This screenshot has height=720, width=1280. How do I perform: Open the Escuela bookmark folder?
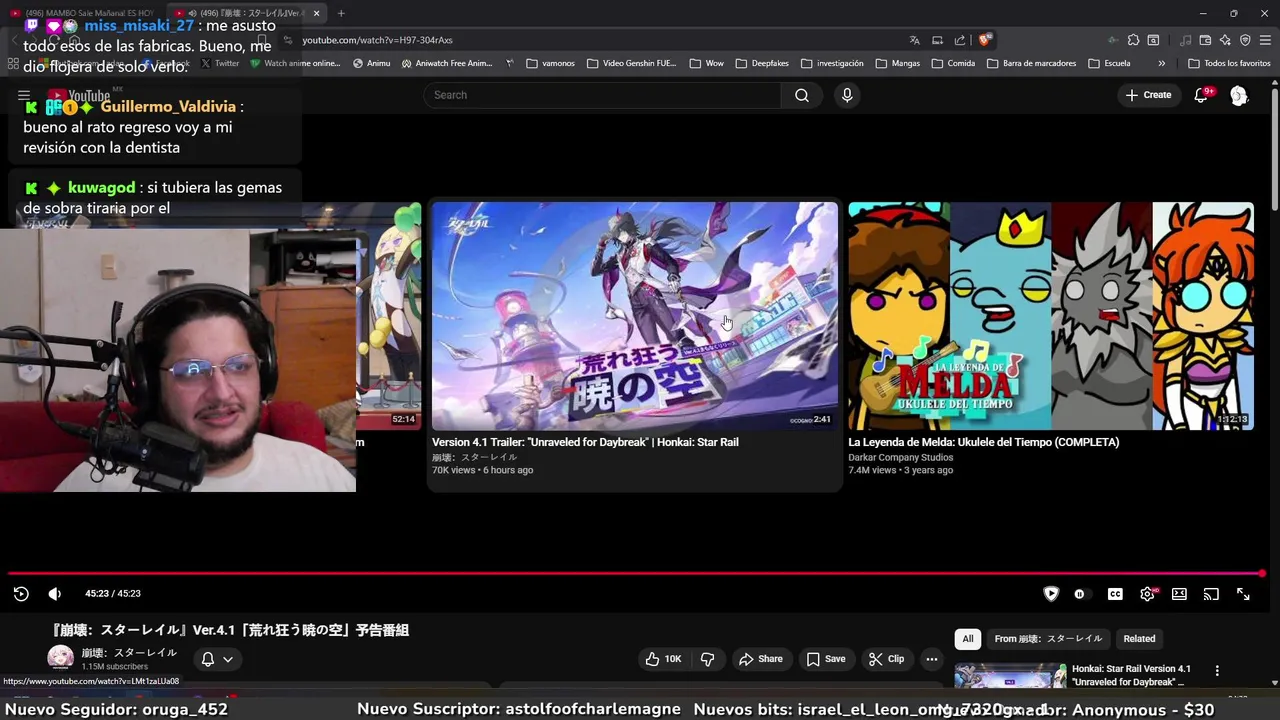point(1109,63)
